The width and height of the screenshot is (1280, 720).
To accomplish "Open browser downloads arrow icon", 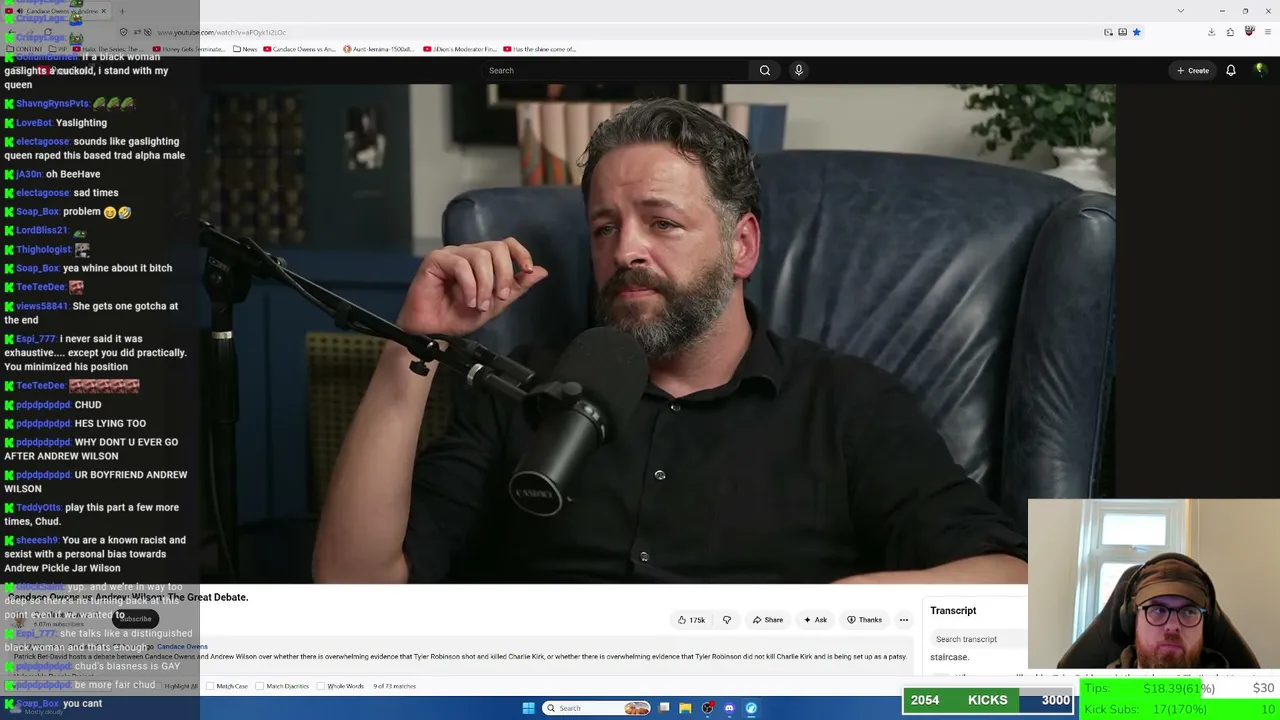I will click(x=1211, y=32).
